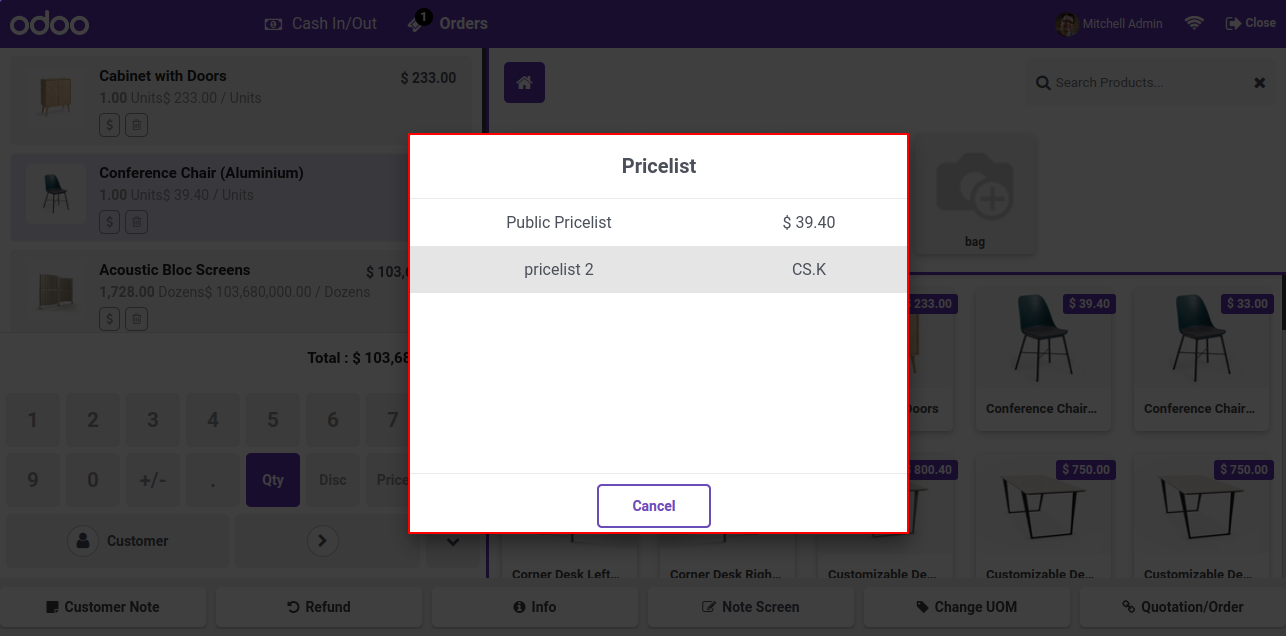This screenshot has width=1286, height=636.
Task: Open the Orders ticket icon
Action: [419, 22]
